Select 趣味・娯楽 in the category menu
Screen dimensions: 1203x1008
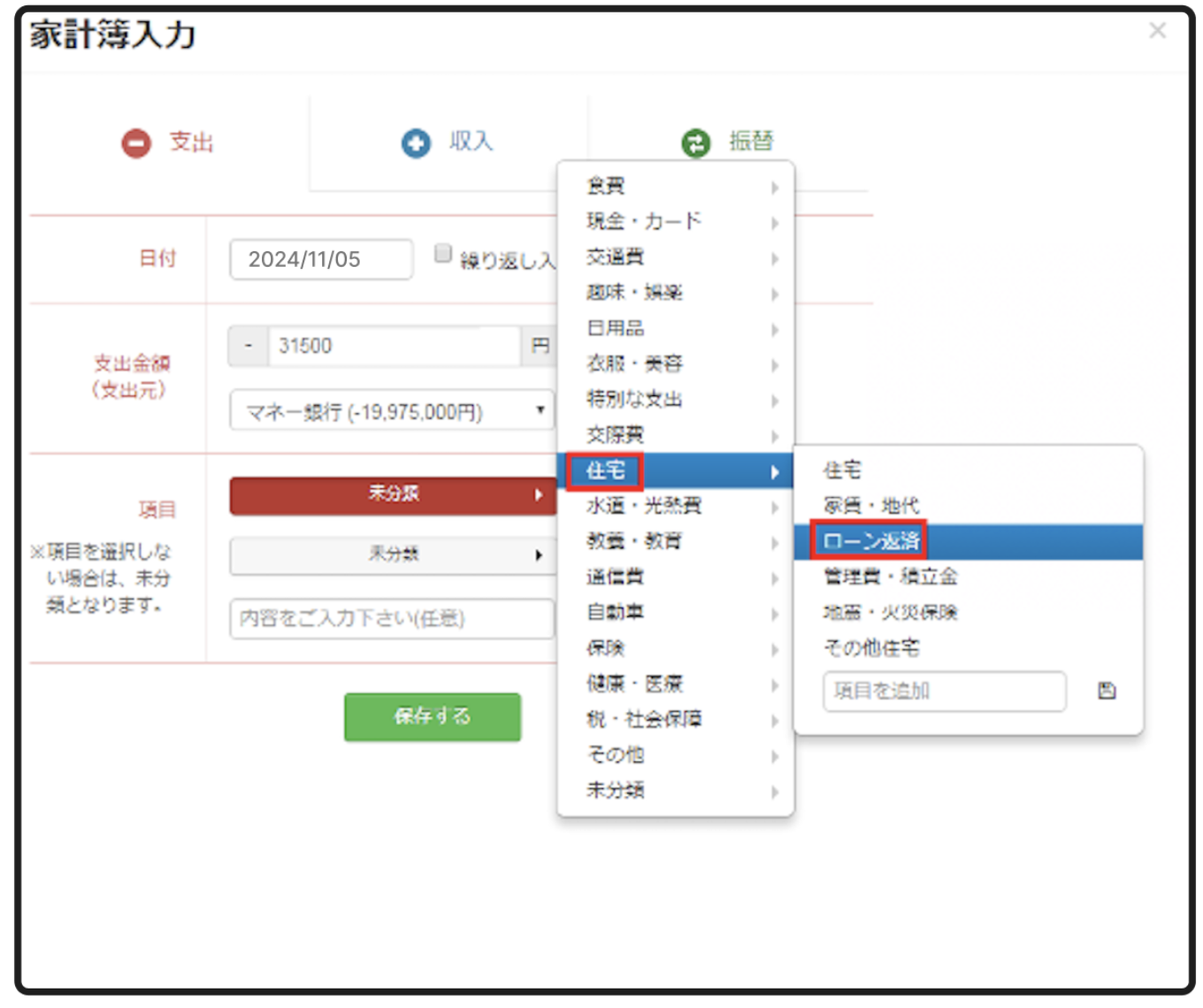click(x=676, y=293)
